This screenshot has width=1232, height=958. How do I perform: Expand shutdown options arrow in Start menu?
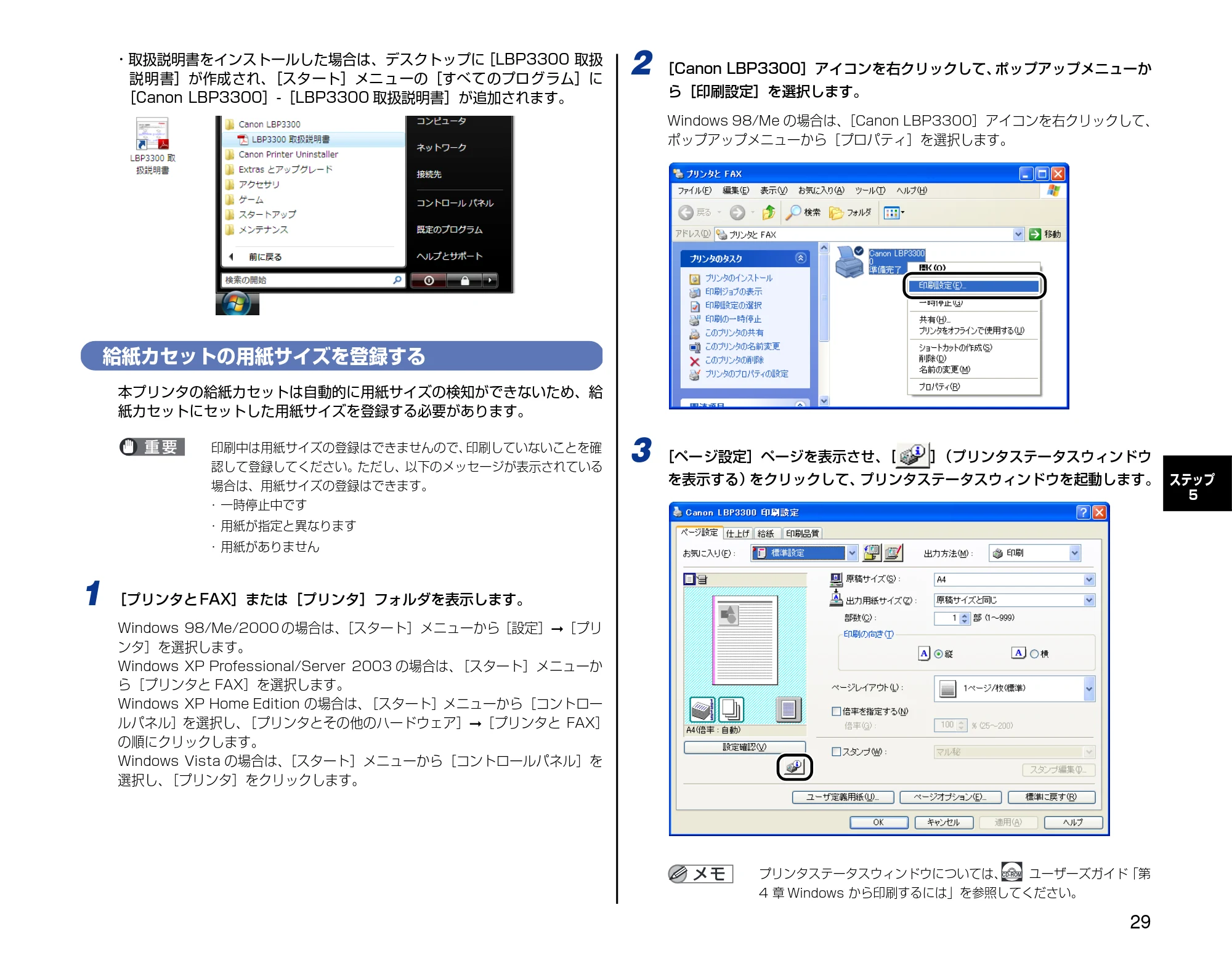click(490, 281)
